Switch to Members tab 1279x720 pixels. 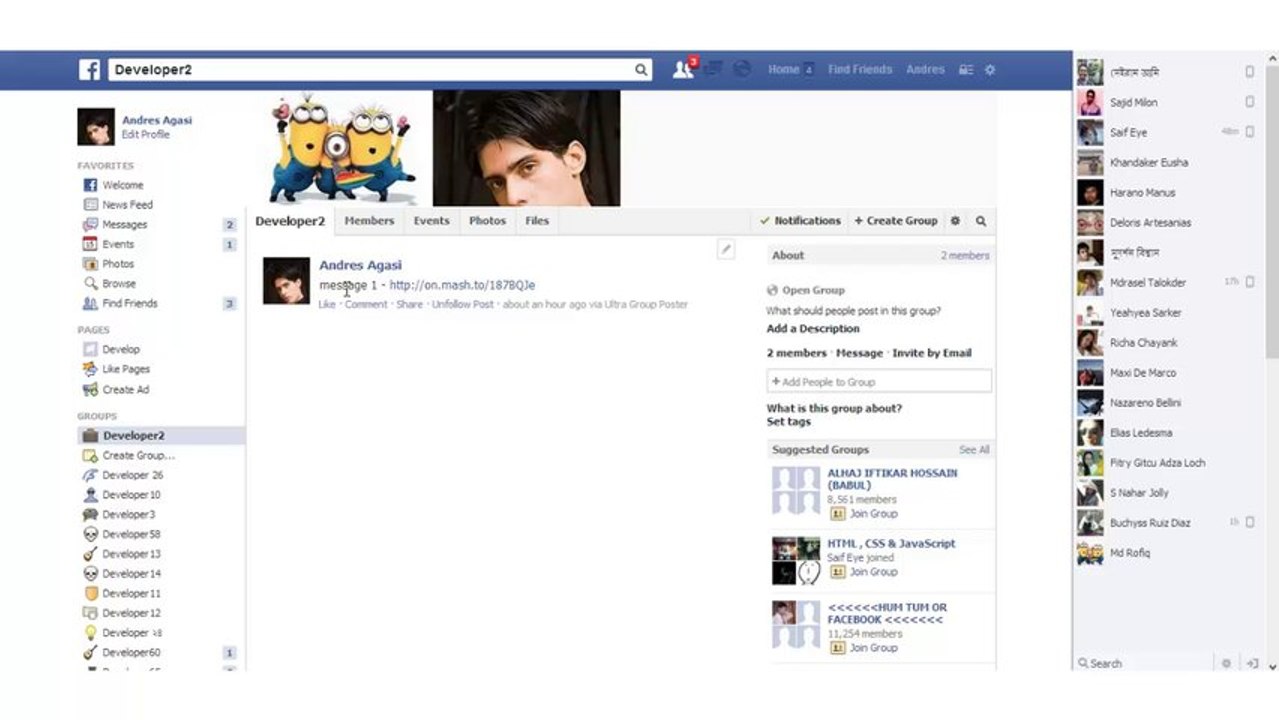(369, 221)
